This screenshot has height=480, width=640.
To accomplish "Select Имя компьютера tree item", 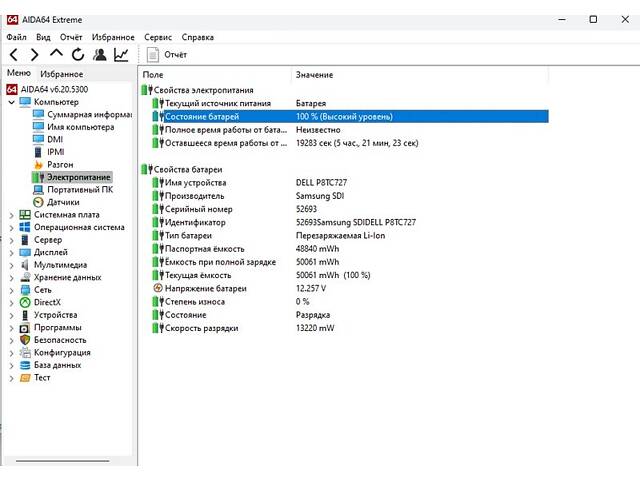I will click(80, 127).
